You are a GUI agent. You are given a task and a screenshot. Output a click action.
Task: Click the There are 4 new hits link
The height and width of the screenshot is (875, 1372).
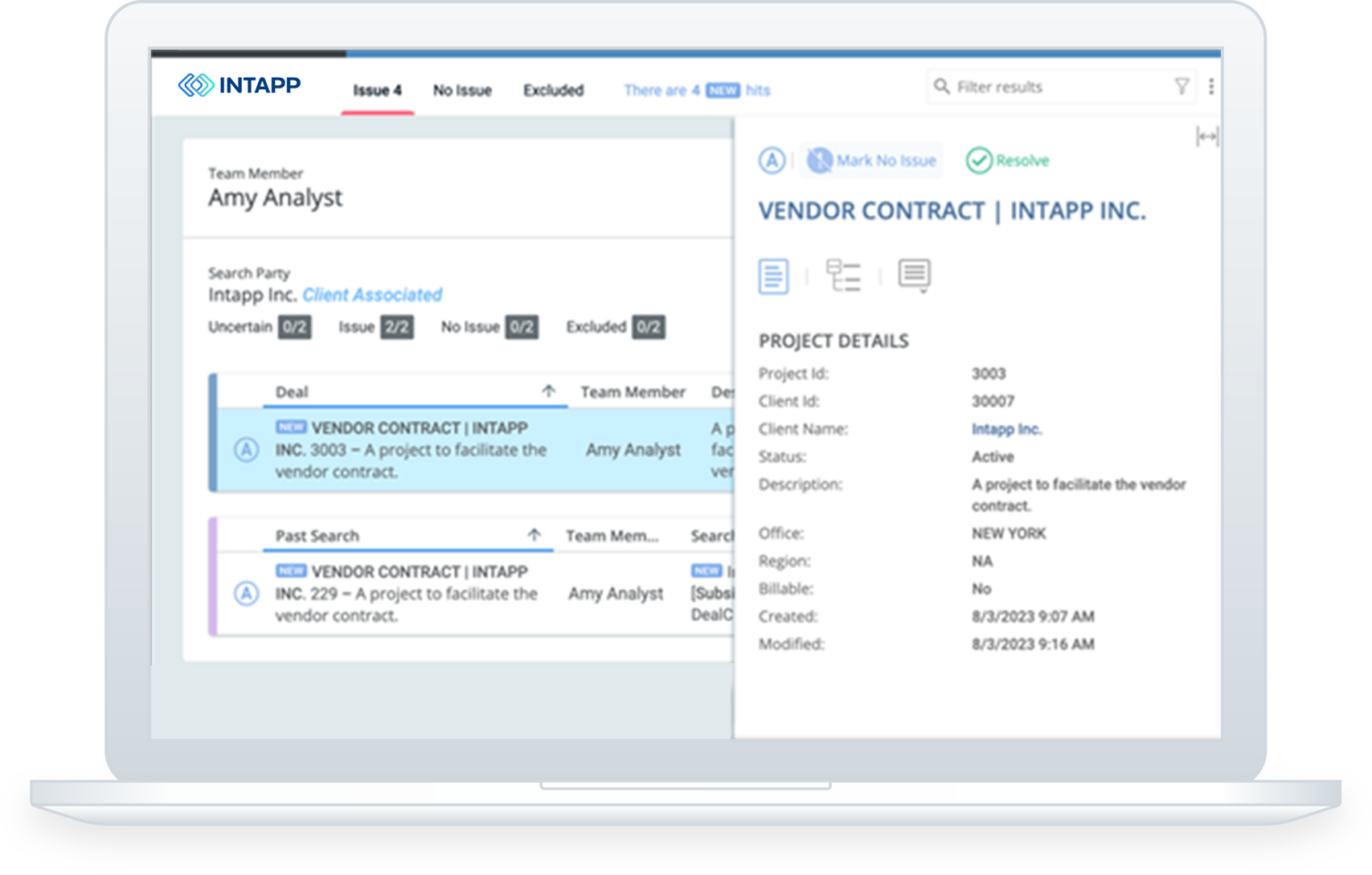[x=696, y=90]
